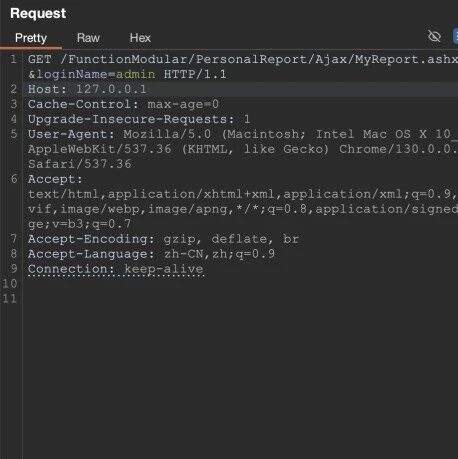Image resolution: width=458 pixels, height=459 pixels.
Task: Click the Connection: keep-alive line
Action: 116,269
